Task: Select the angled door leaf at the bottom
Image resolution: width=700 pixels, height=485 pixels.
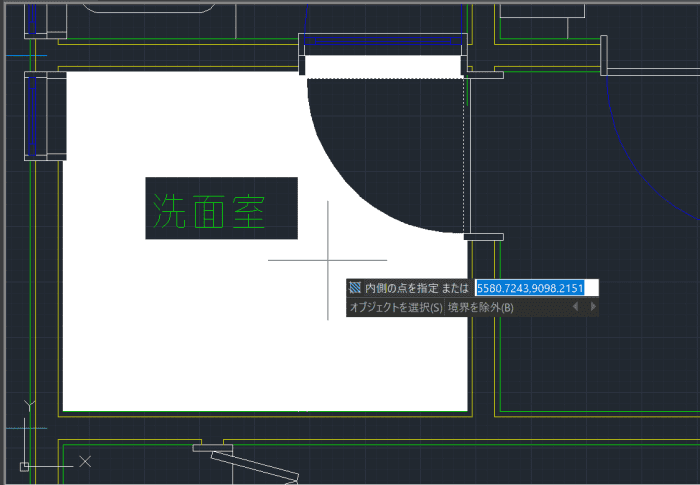Action: click(x=254, y=465)
